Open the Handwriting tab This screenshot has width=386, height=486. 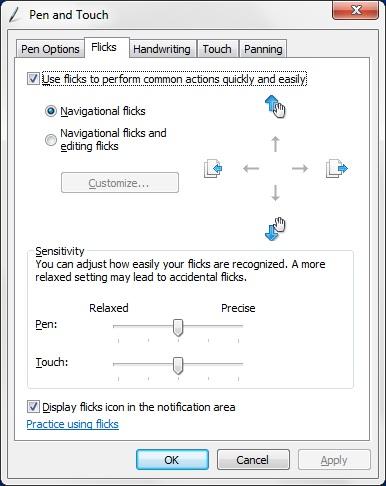pyautogui.click(x=162, y=49)
